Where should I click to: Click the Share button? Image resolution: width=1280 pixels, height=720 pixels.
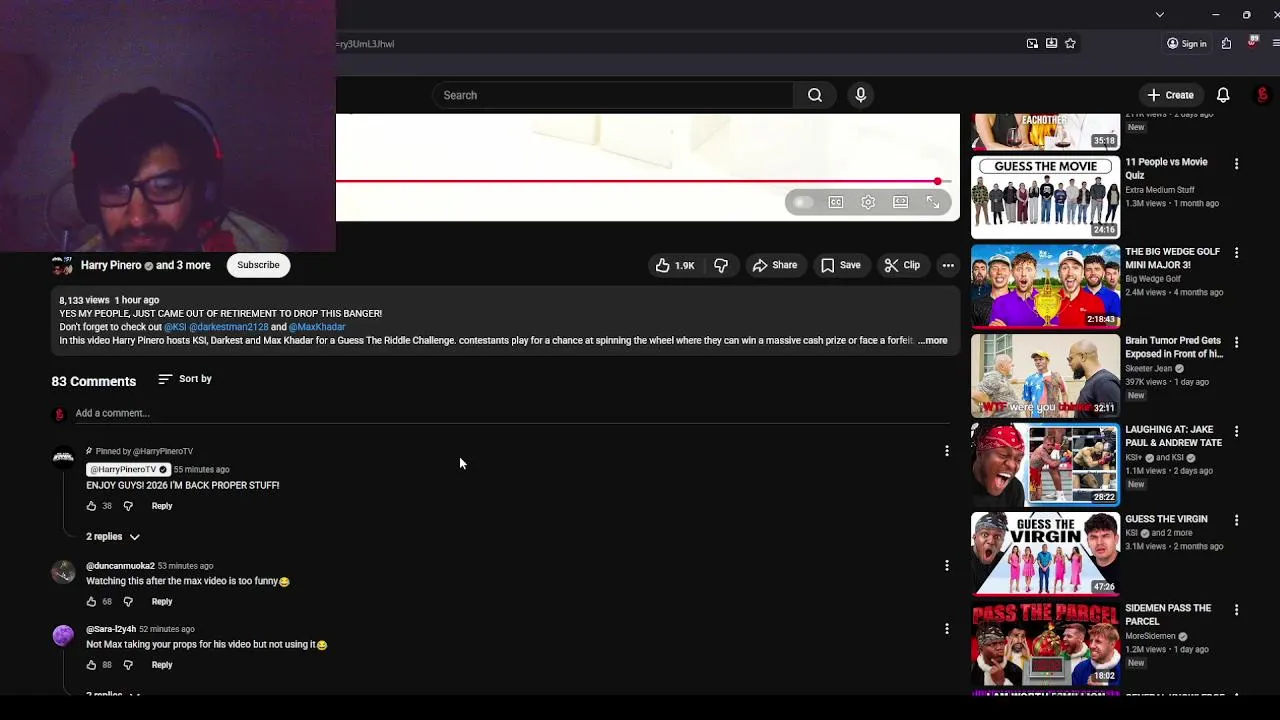tap(775, 265)
